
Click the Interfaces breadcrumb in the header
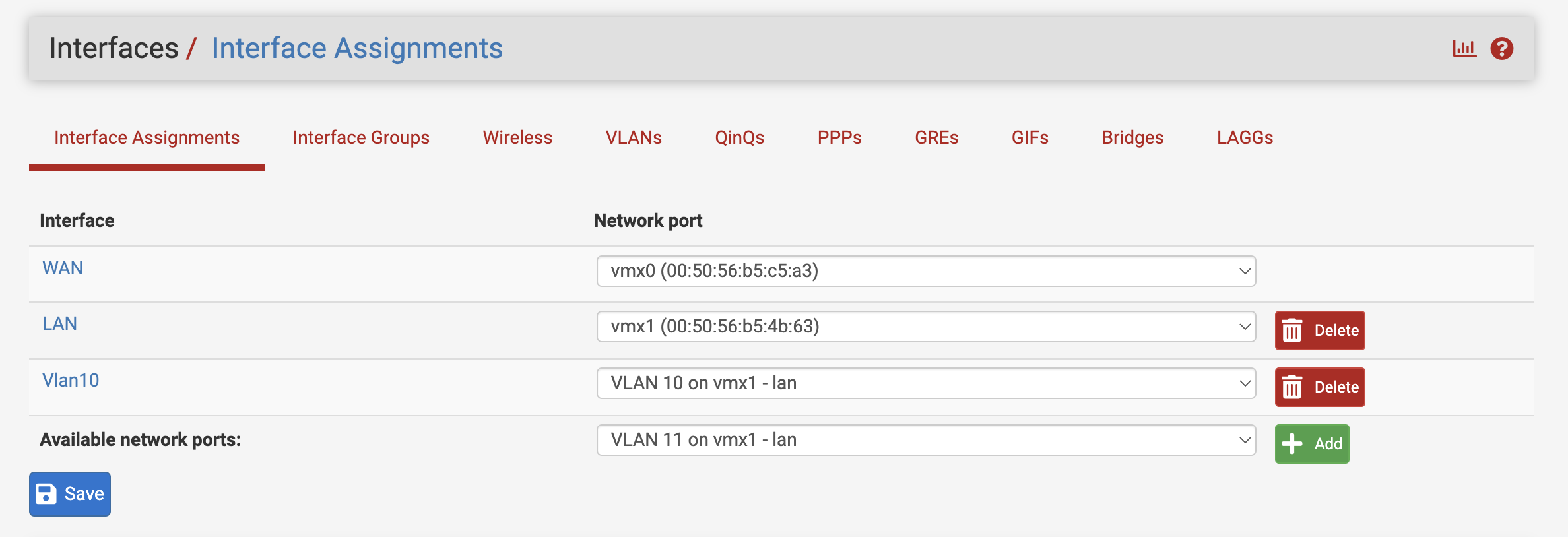pyautogui.click(x=114, y=47)
